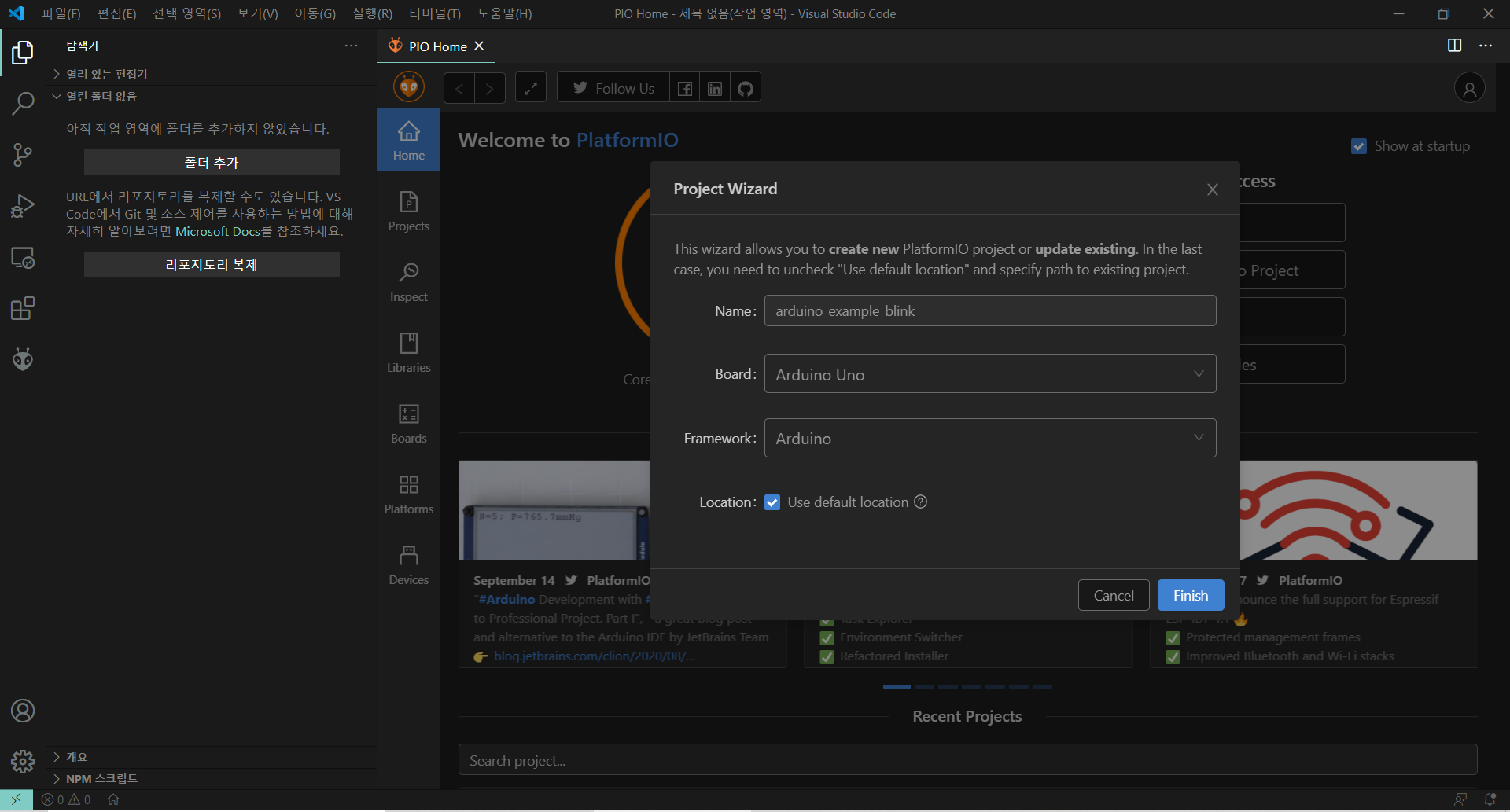Click Finish in Project Wizard
1510x812 pixels.
[x=1190, y=595]
